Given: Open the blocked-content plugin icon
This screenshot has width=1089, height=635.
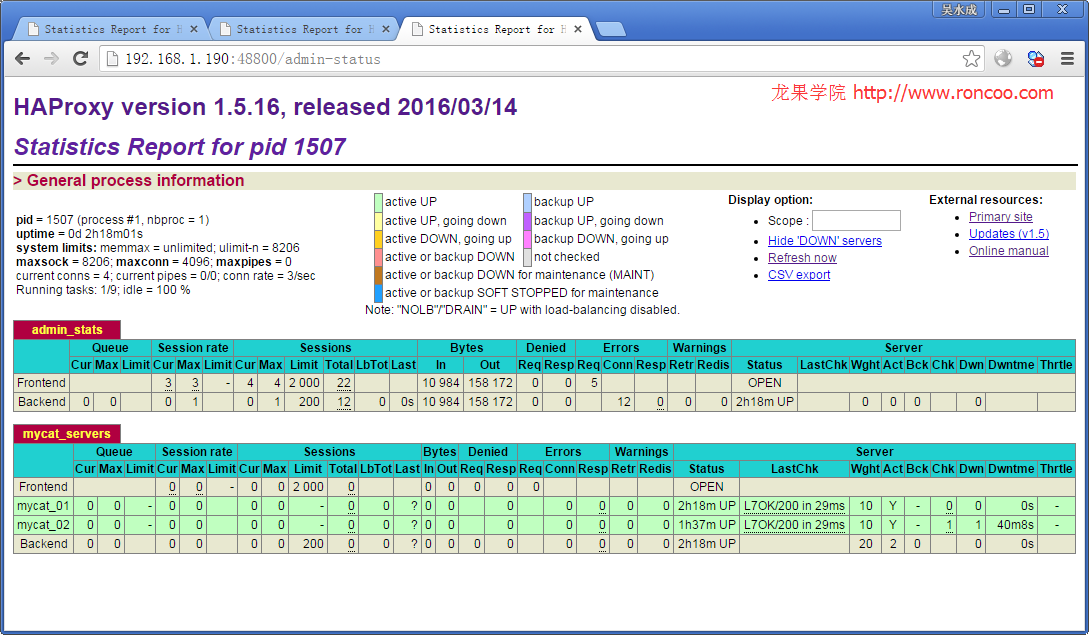Looking at the screenshot, I should click(x=1034, y=59).
